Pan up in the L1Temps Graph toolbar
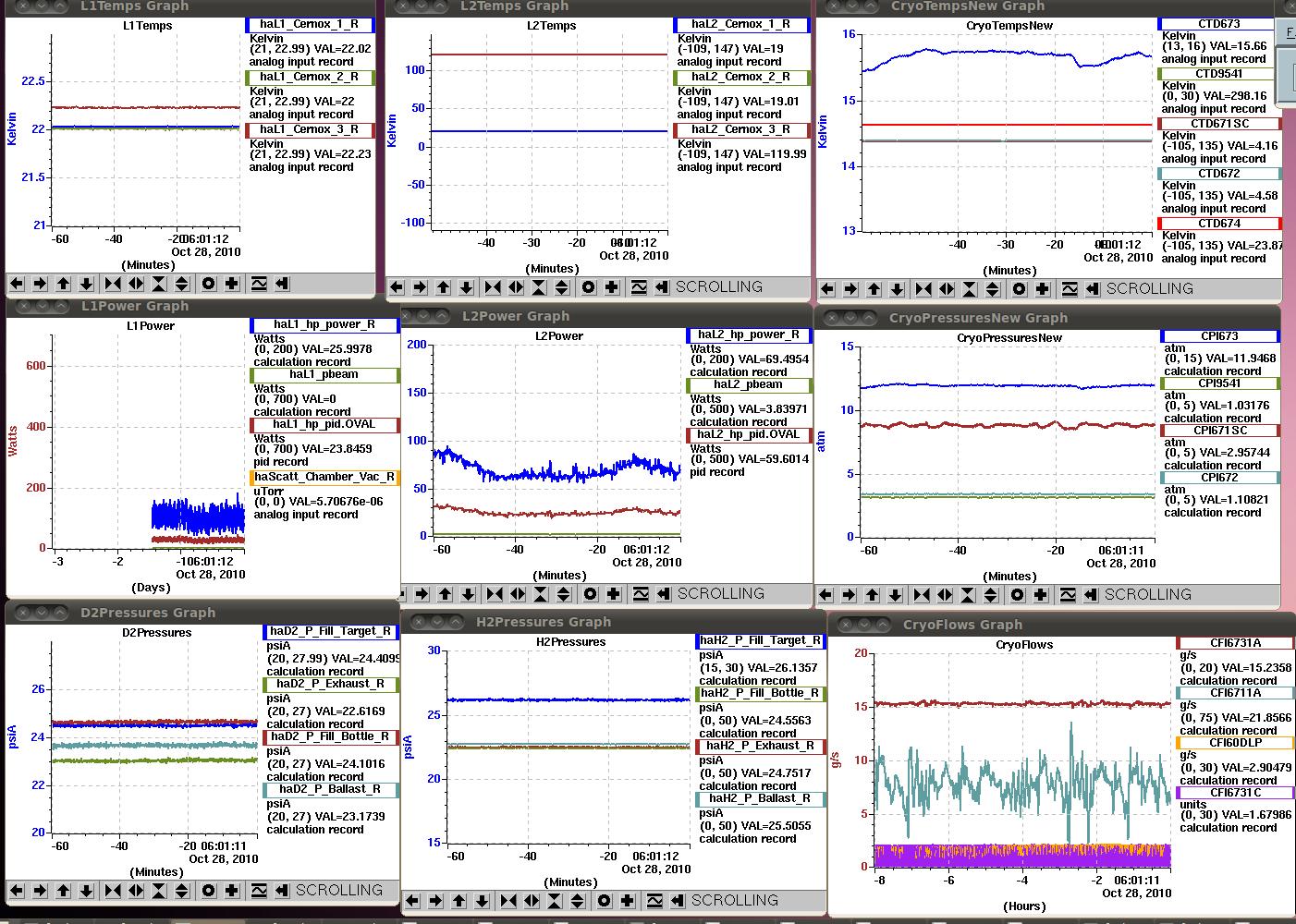The width and height of the screenshot is (1296, 924). coord(63,284)
